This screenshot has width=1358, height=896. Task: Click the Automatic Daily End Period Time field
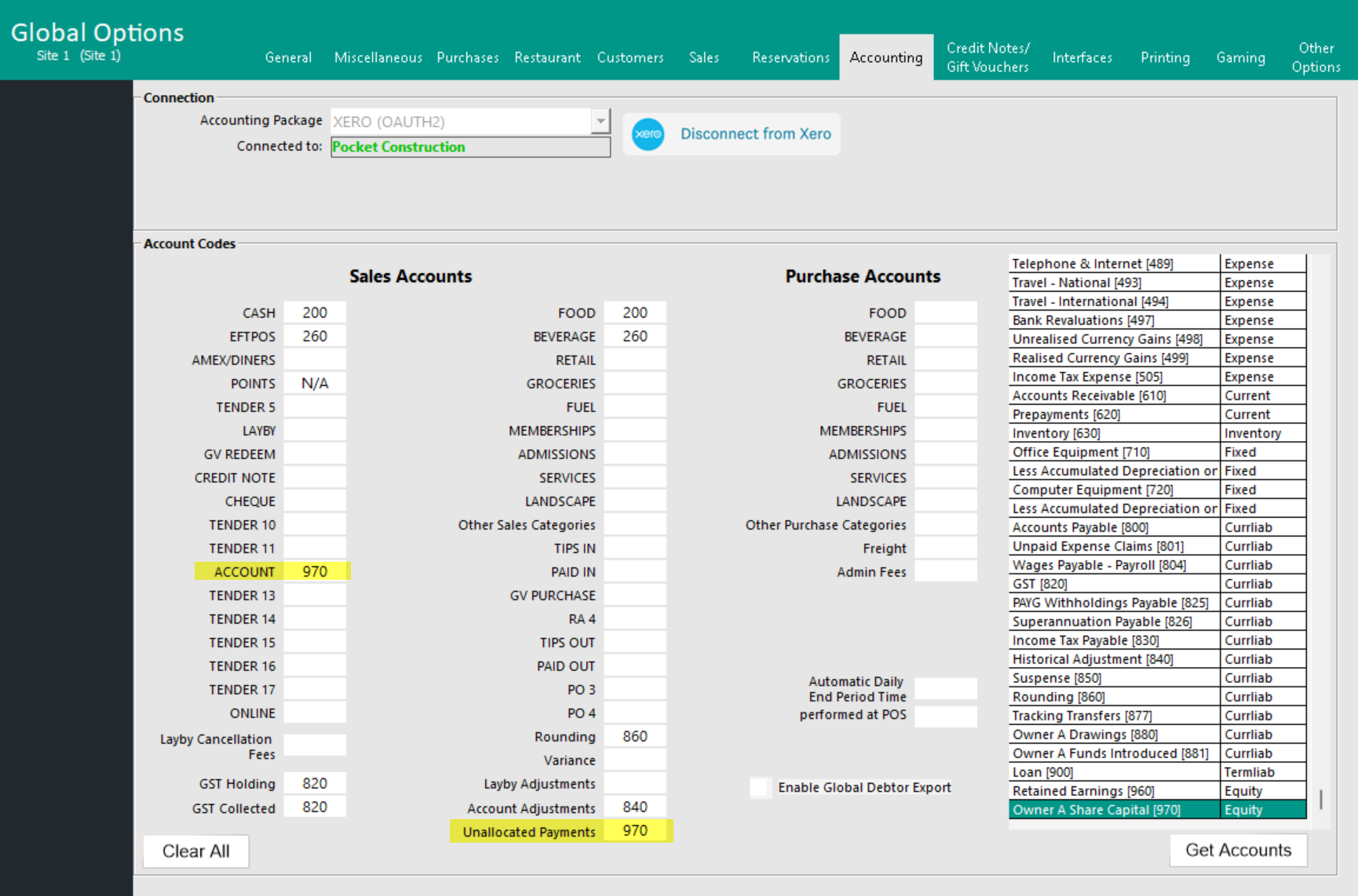click(945, 689)
